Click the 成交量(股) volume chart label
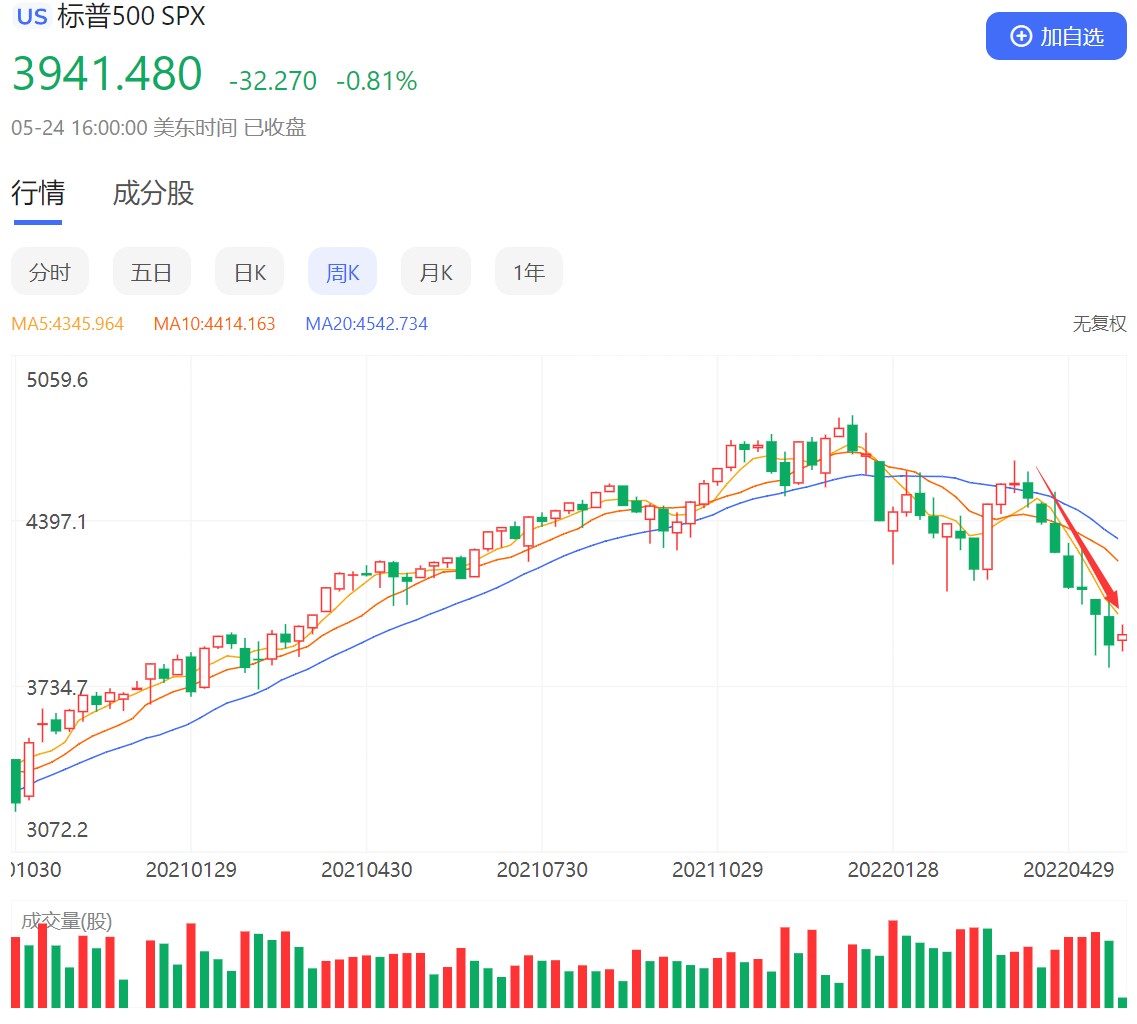The image size is (1137, 1024). click(67, 921)
